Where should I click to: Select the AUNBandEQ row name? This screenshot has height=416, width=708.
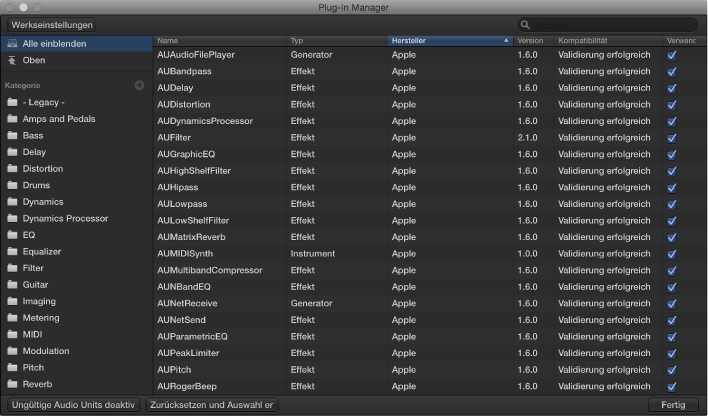[x=184, y=287]
